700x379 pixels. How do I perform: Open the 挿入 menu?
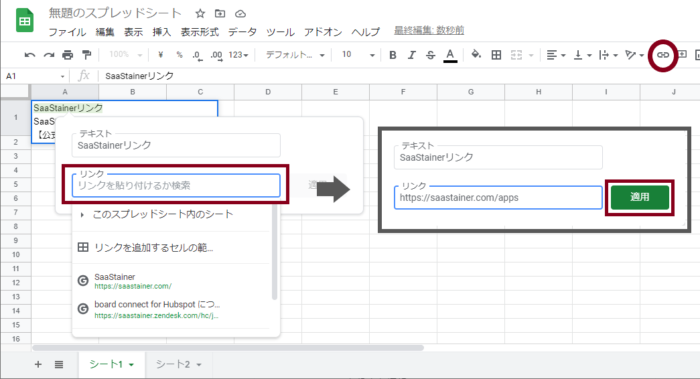pos(162,32)
